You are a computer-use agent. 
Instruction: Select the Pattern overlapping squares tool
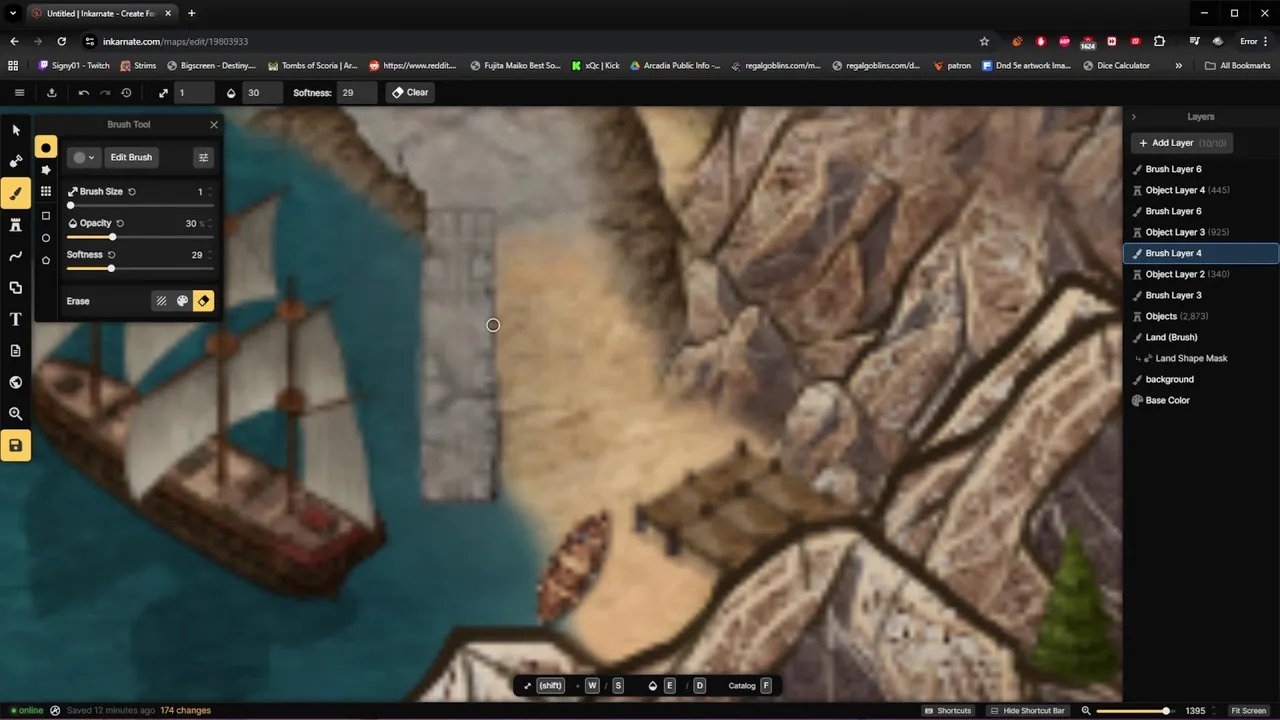(15, 288)
